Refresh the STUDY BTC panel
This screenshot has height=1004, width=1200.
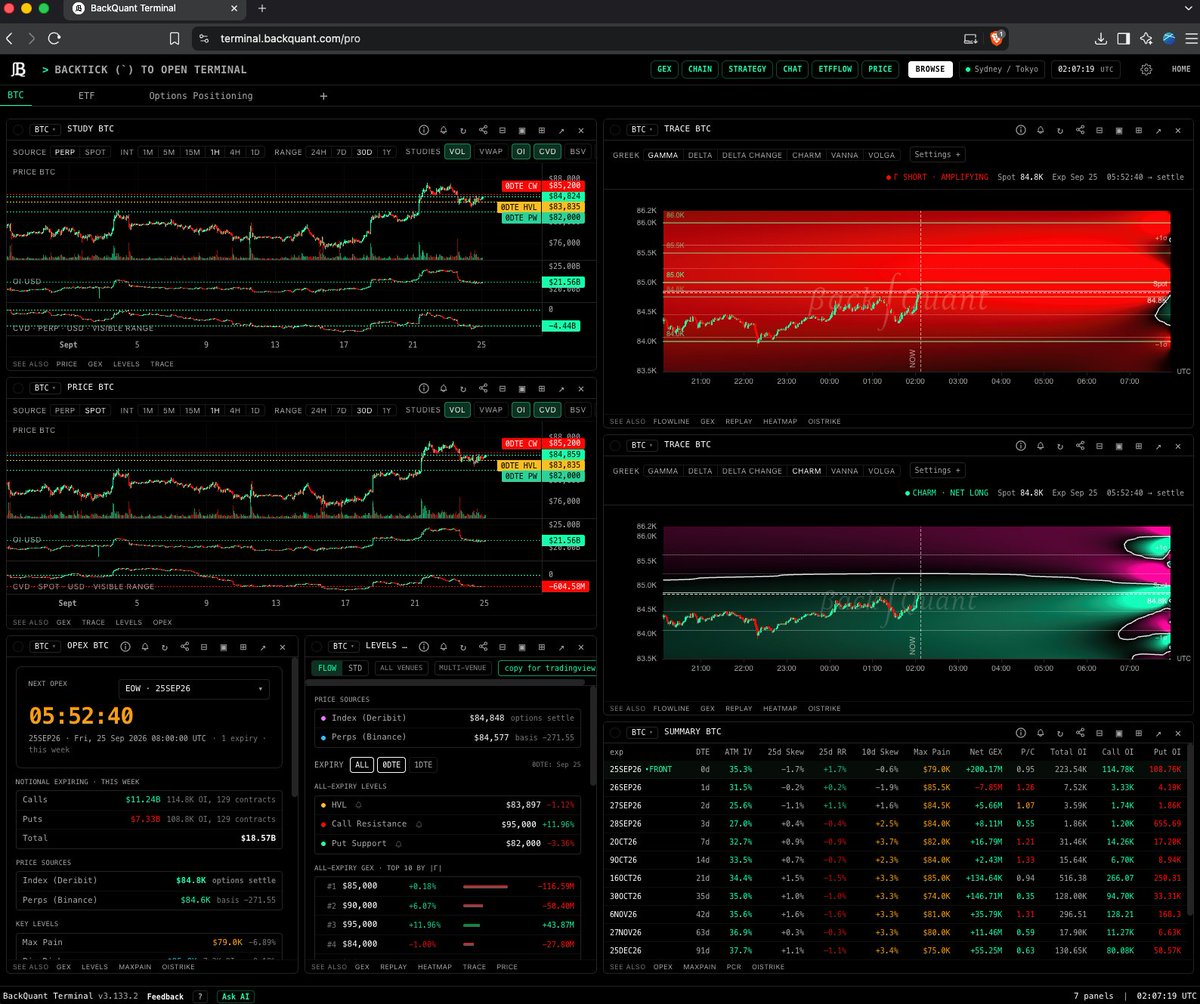[462, 130]
